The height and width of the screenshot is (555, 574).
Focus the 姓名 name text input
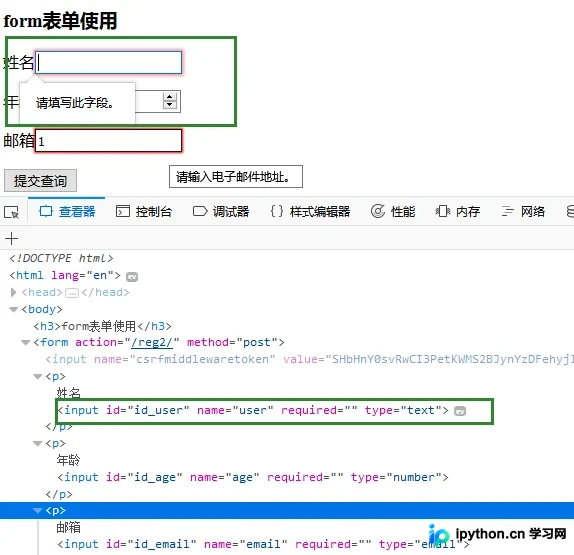click(x=108, y=62)
